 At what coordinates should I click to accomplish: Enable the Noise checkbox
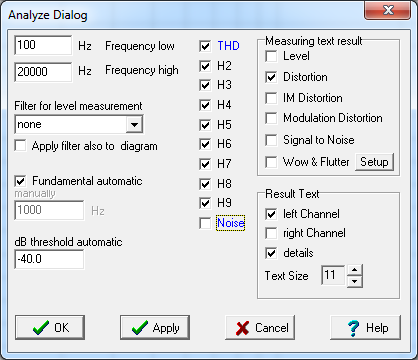[205, 223]
